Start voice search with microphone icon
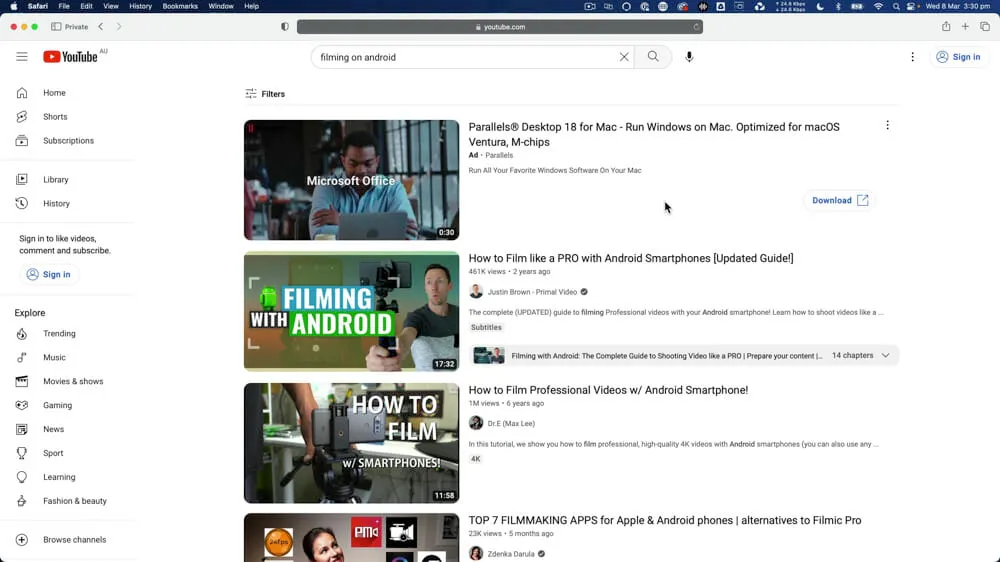Viewport: 1000px width, 562px height. [x=689, y=57]
